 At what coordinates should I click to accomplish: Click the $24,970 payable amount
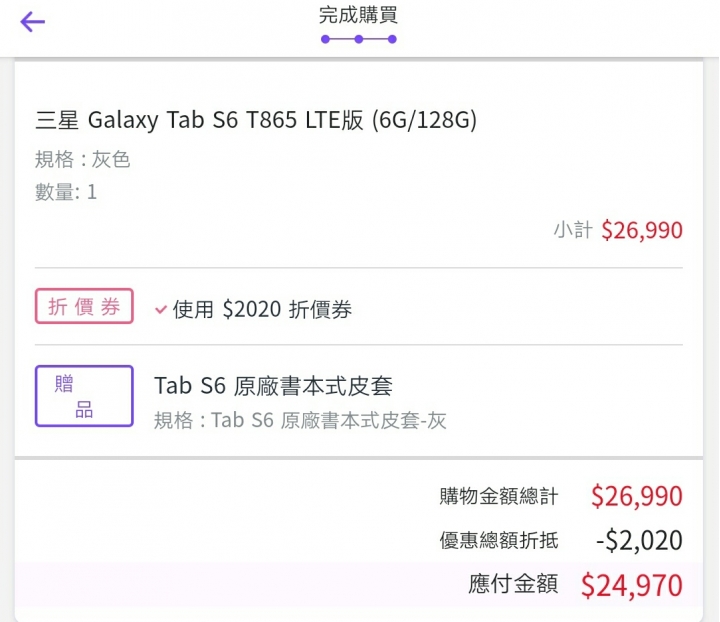[x=631, y=585]
